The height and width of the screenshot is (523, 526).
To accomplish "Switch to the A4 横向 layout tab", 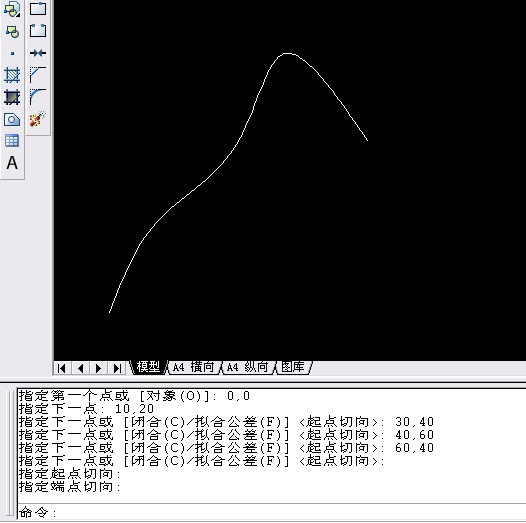I will tap(194, 367).
